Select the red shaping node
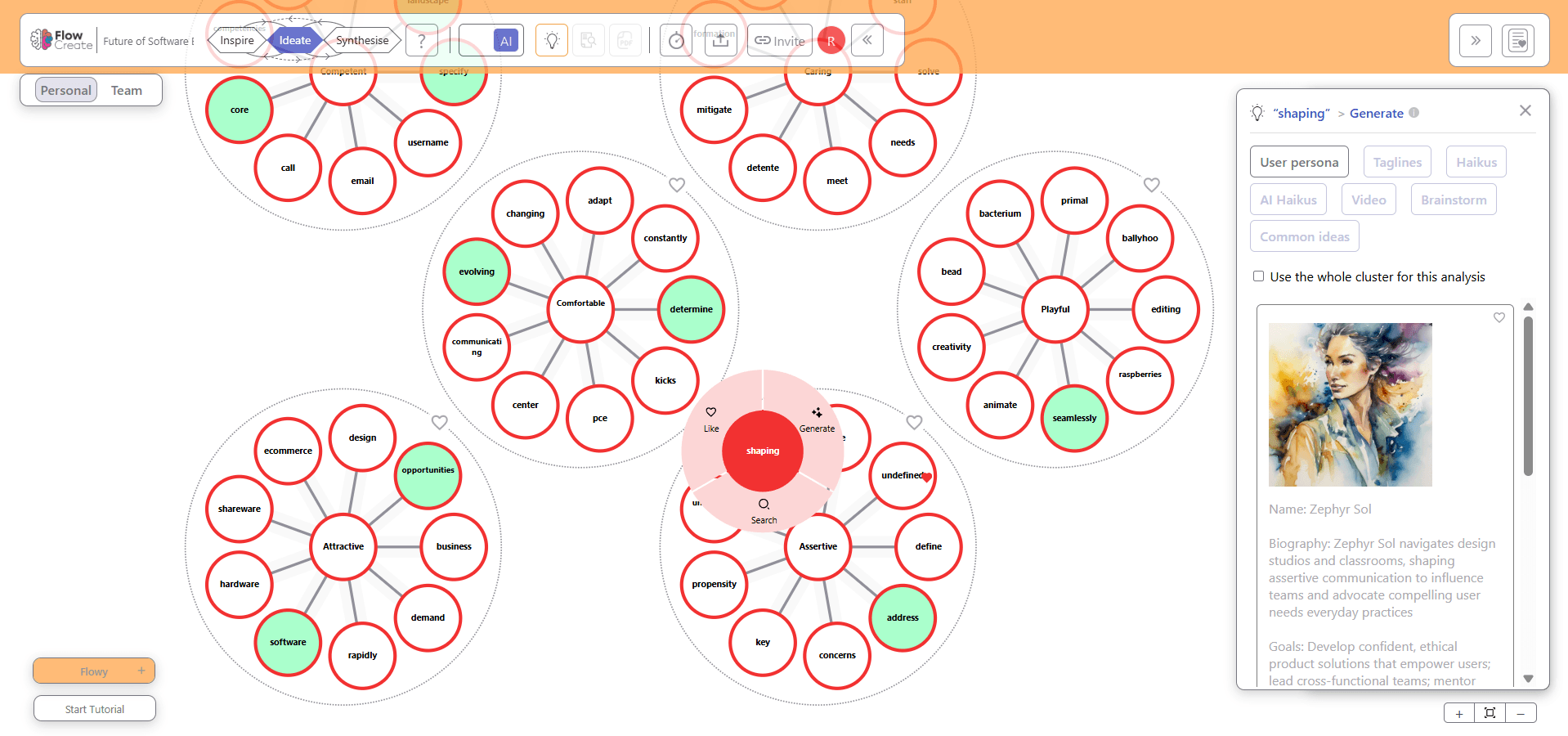 (763, 451)
